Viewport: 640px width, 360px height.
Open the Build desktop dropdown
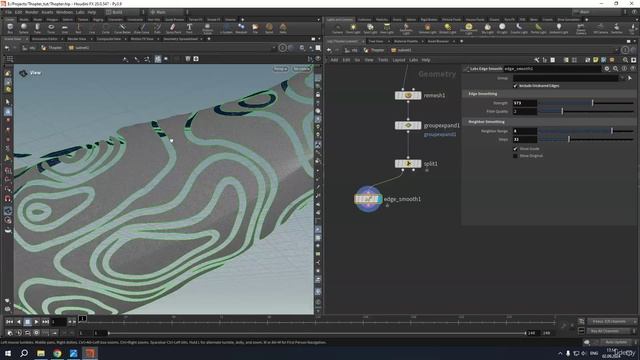point(124,12)
